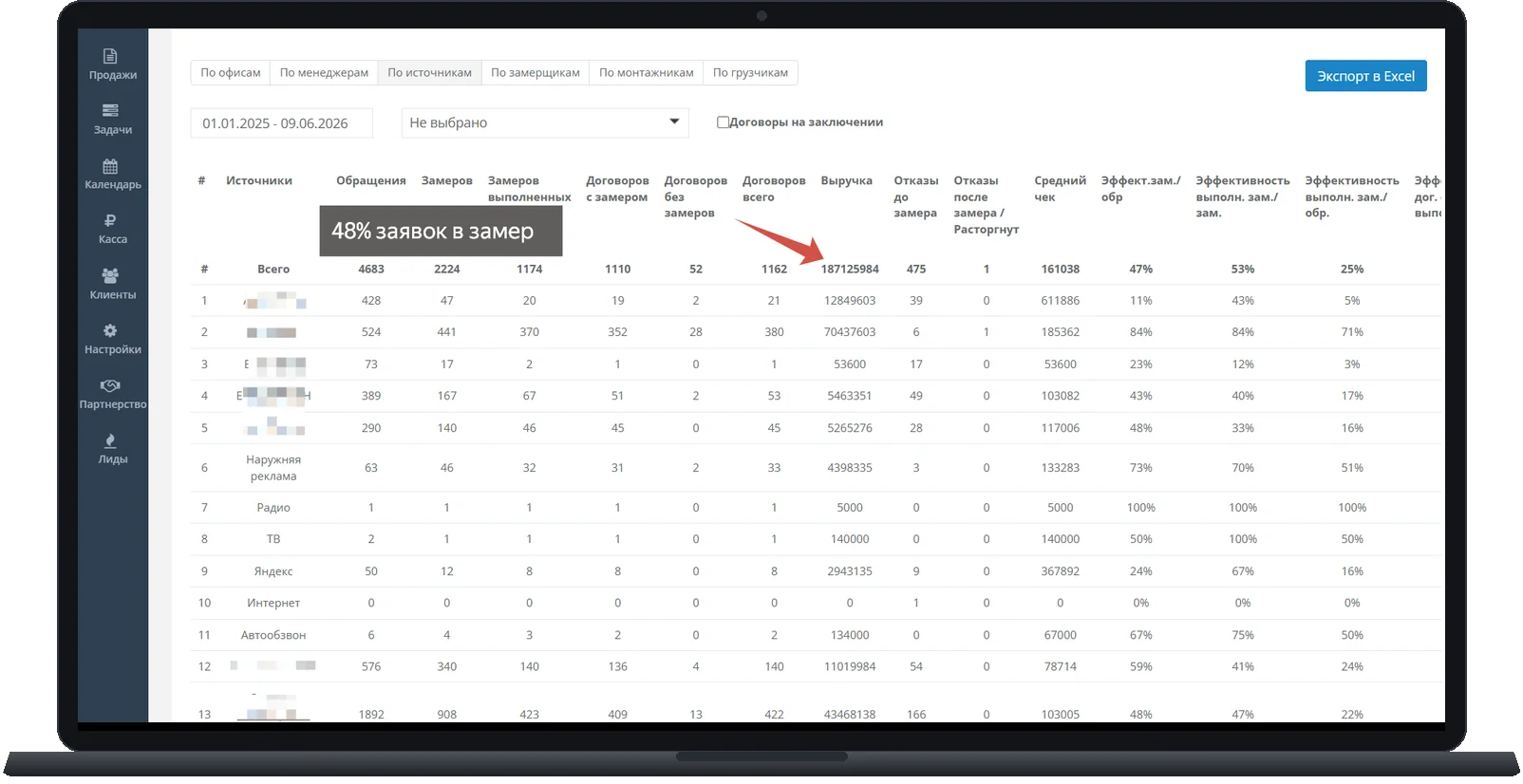Switch to По источникам tab
Image resolution: width=1523 pixels, height=784 pixels.
click(429, 73)
